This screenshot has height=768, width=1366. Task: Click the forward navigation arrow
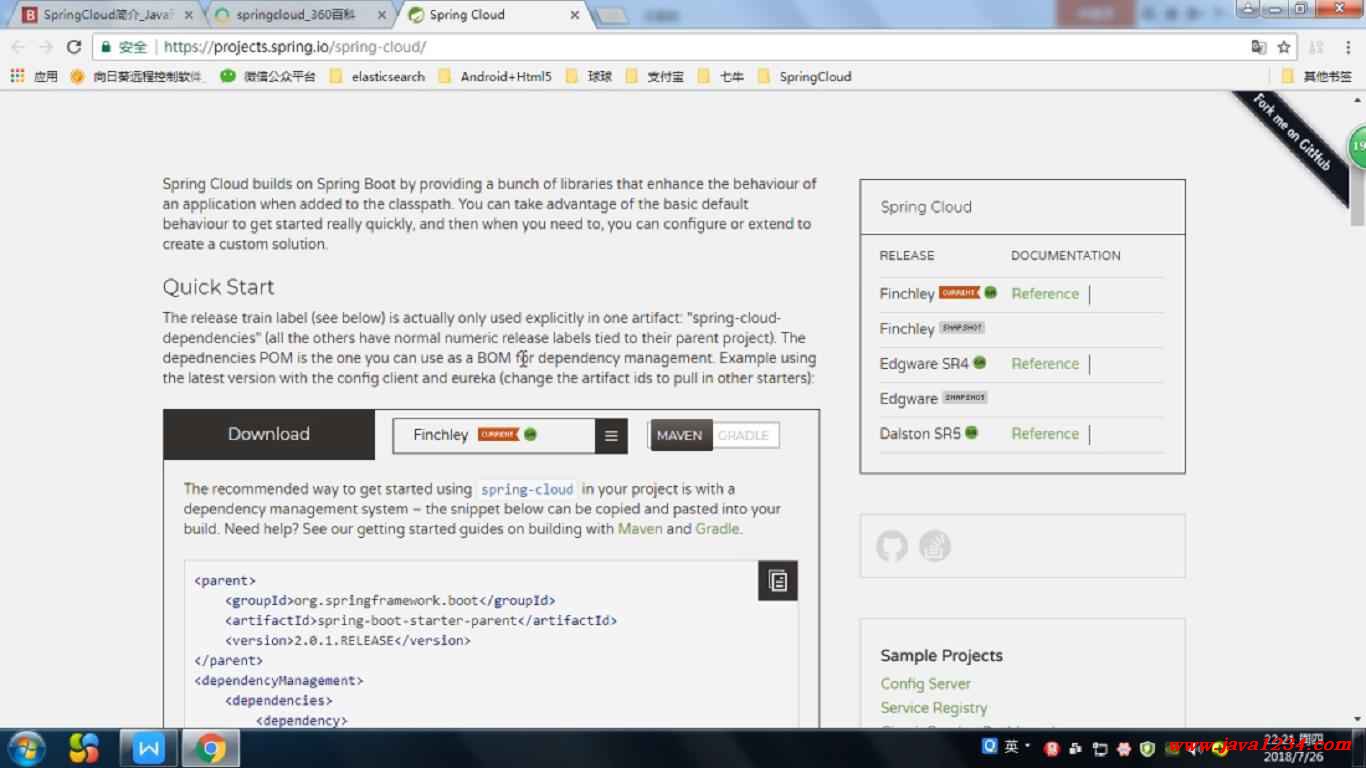pos(46,47)
